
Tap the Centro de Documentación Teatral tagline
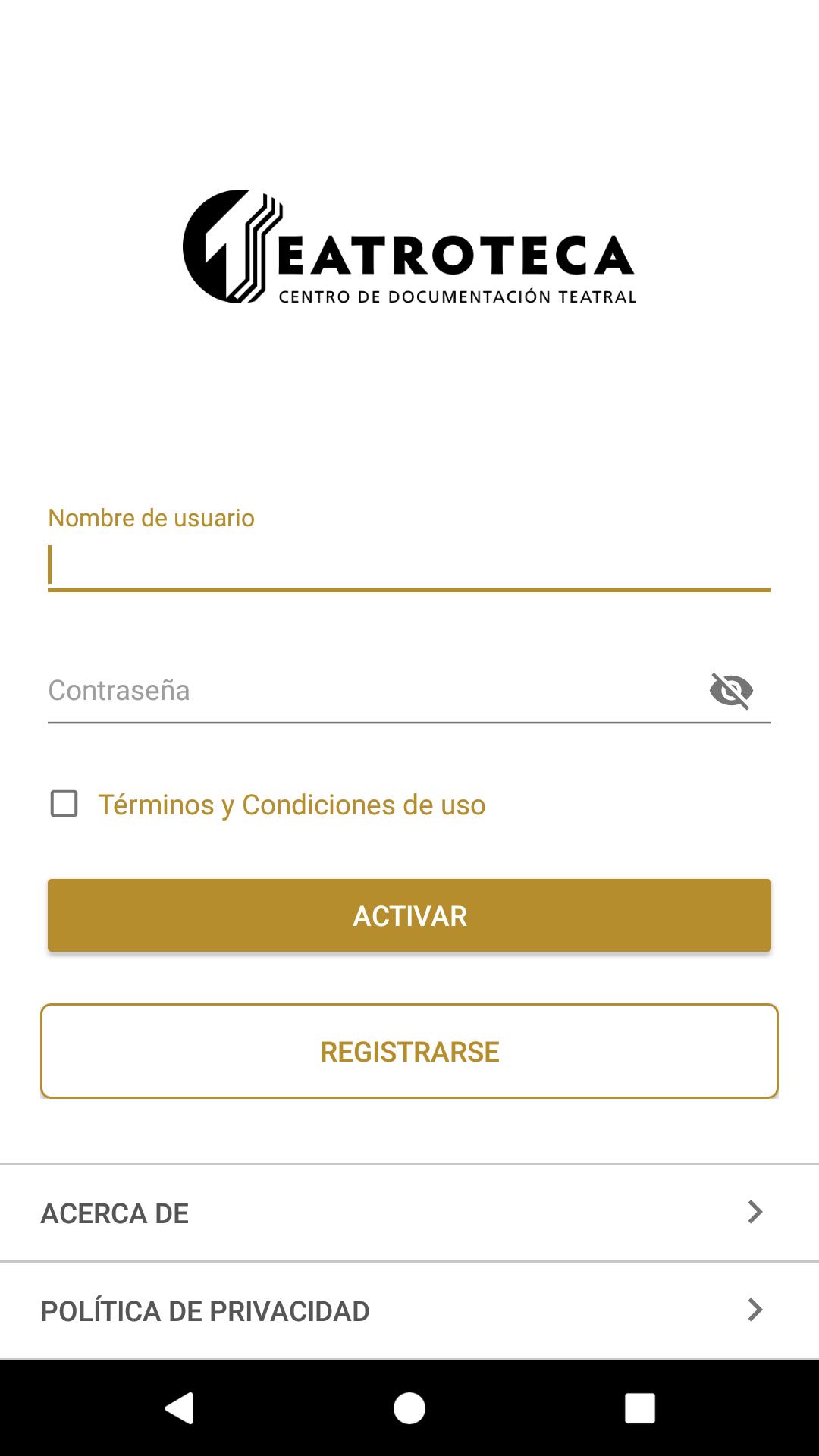(x=457, y=297)
